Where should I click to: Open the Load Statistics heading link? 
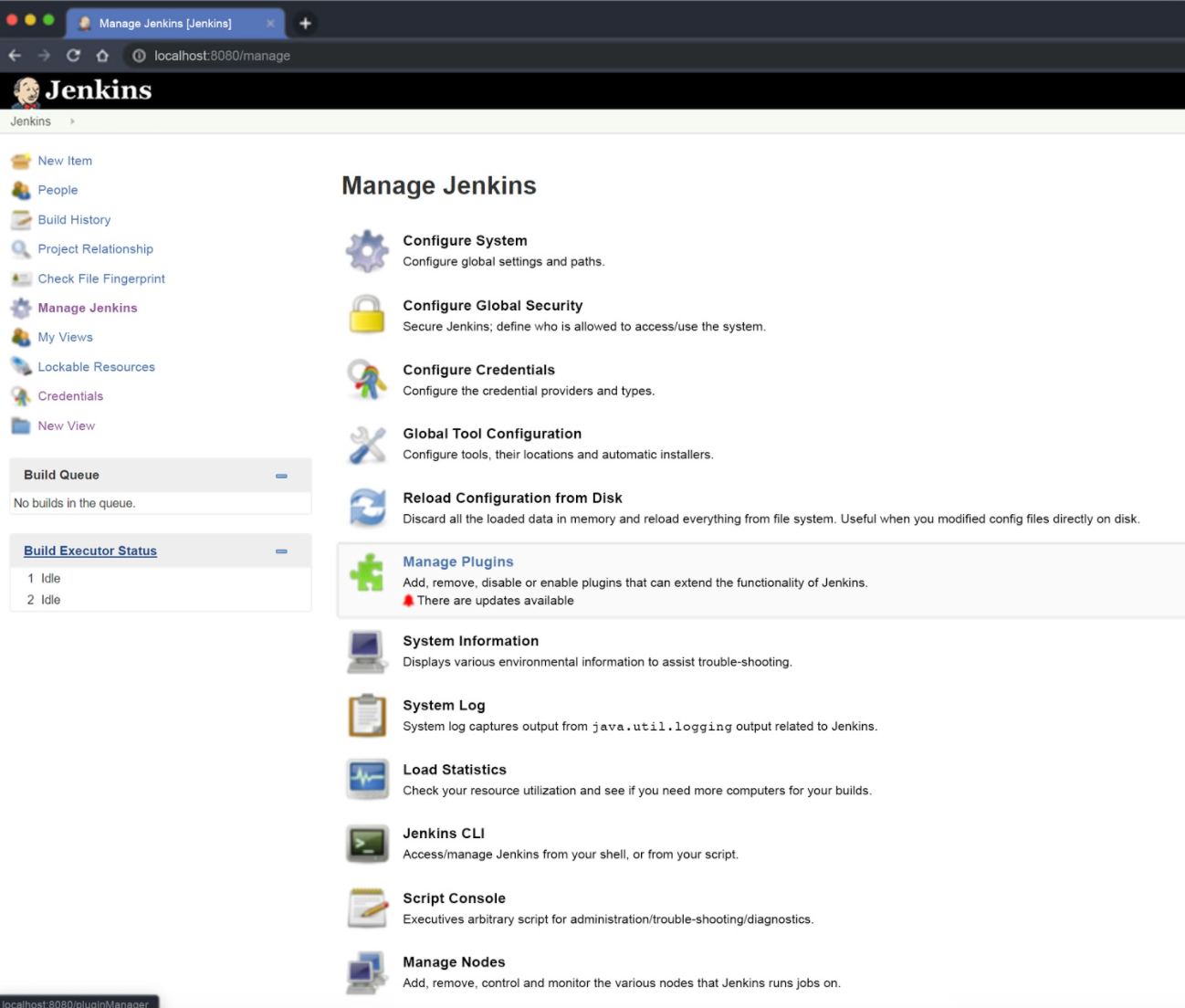(455, 770)
